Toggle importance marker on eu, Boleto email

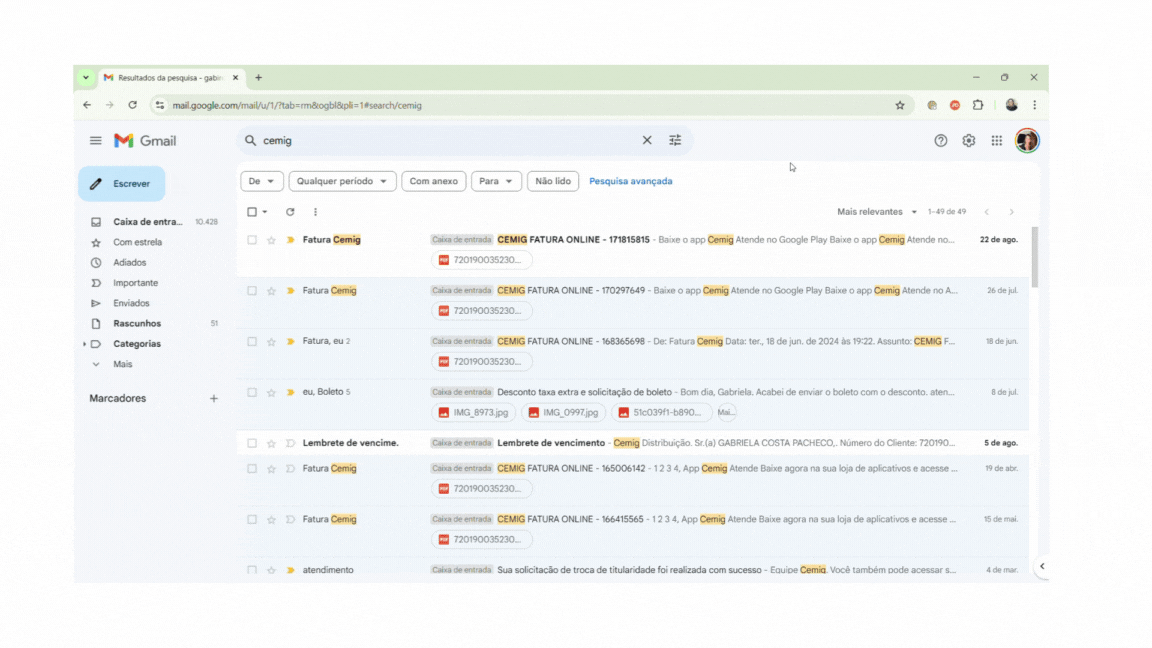click(x=290, y=392)
